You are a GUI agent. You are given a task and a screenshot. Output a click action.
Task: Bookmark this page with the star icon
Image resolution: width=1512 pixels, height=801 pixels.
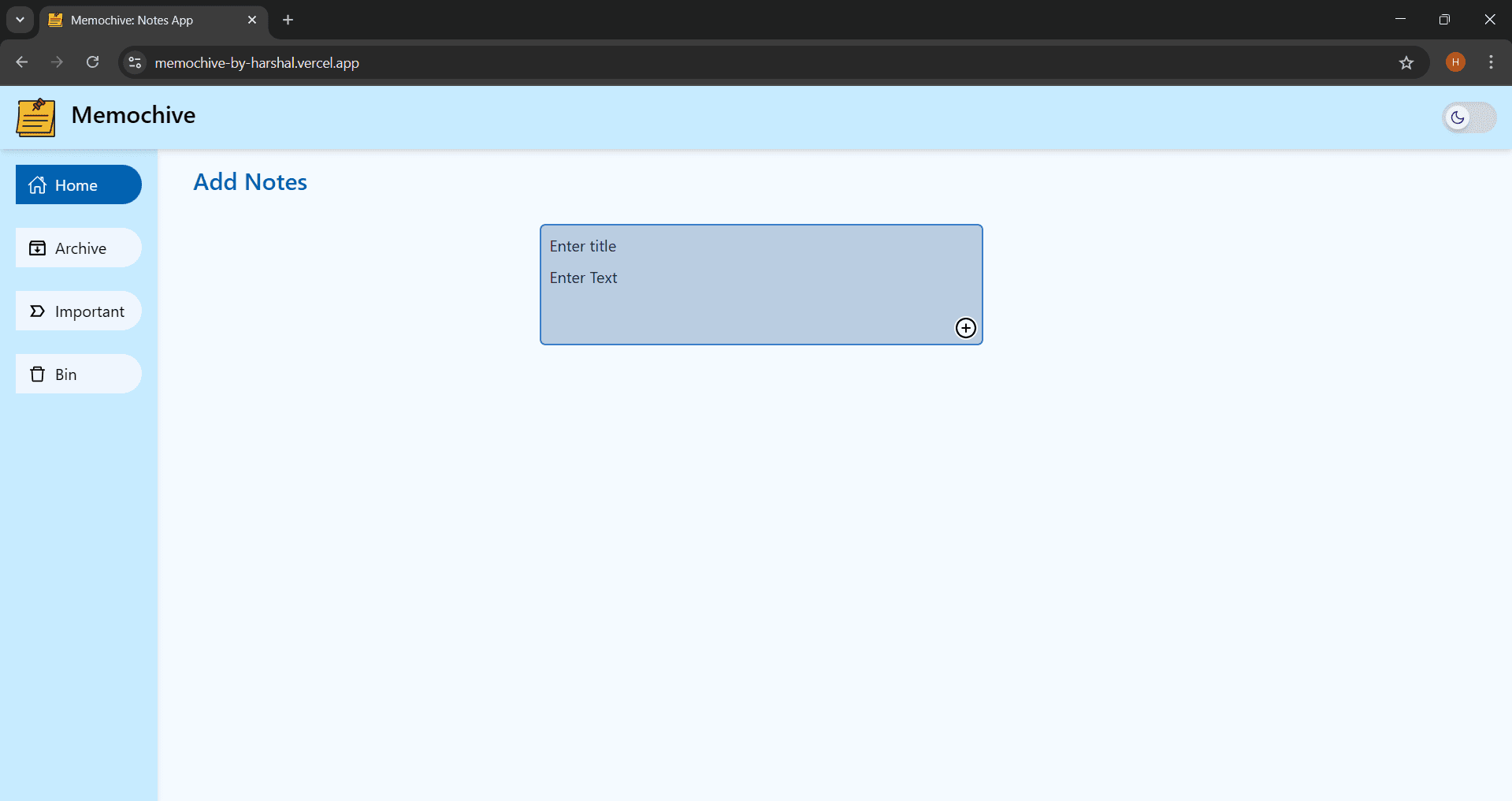coord(1406,63)
